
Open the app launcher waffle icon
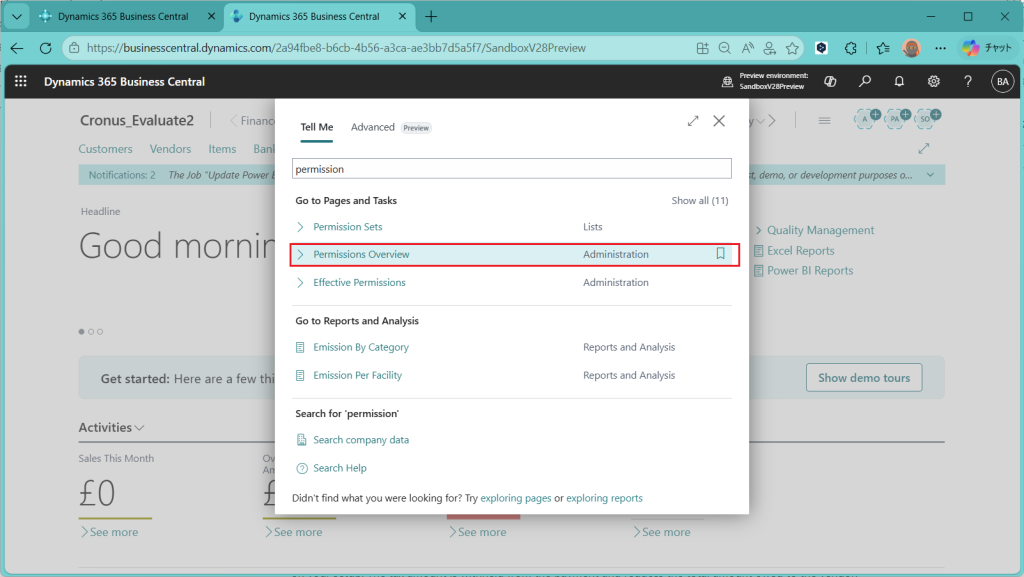pyautogui.click(x=21, y=82)
